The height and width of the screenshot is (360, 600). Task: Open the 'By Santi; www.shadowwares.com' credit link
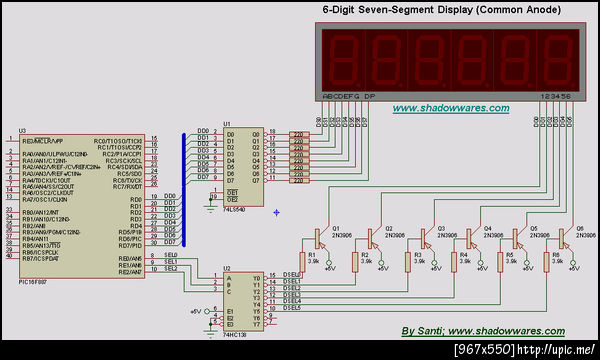(483, 331)
